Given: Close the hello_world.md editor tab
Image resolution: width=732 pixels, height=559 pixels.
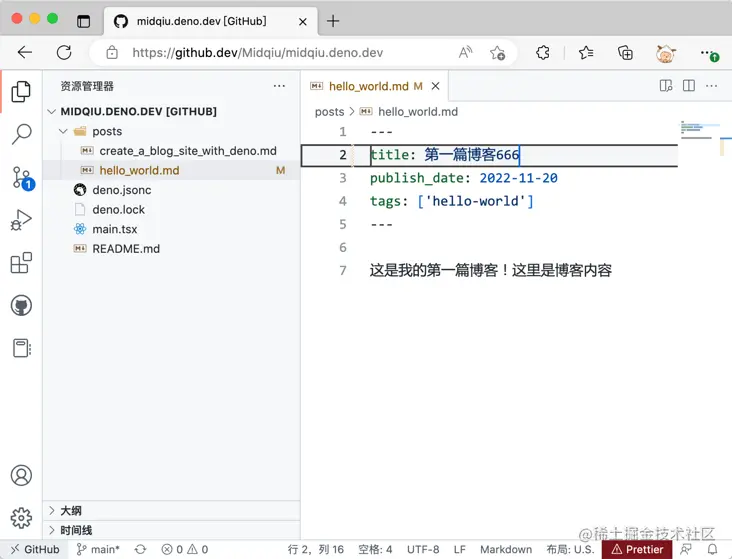Looking at the screenshot, I should (x=435, y=86).
